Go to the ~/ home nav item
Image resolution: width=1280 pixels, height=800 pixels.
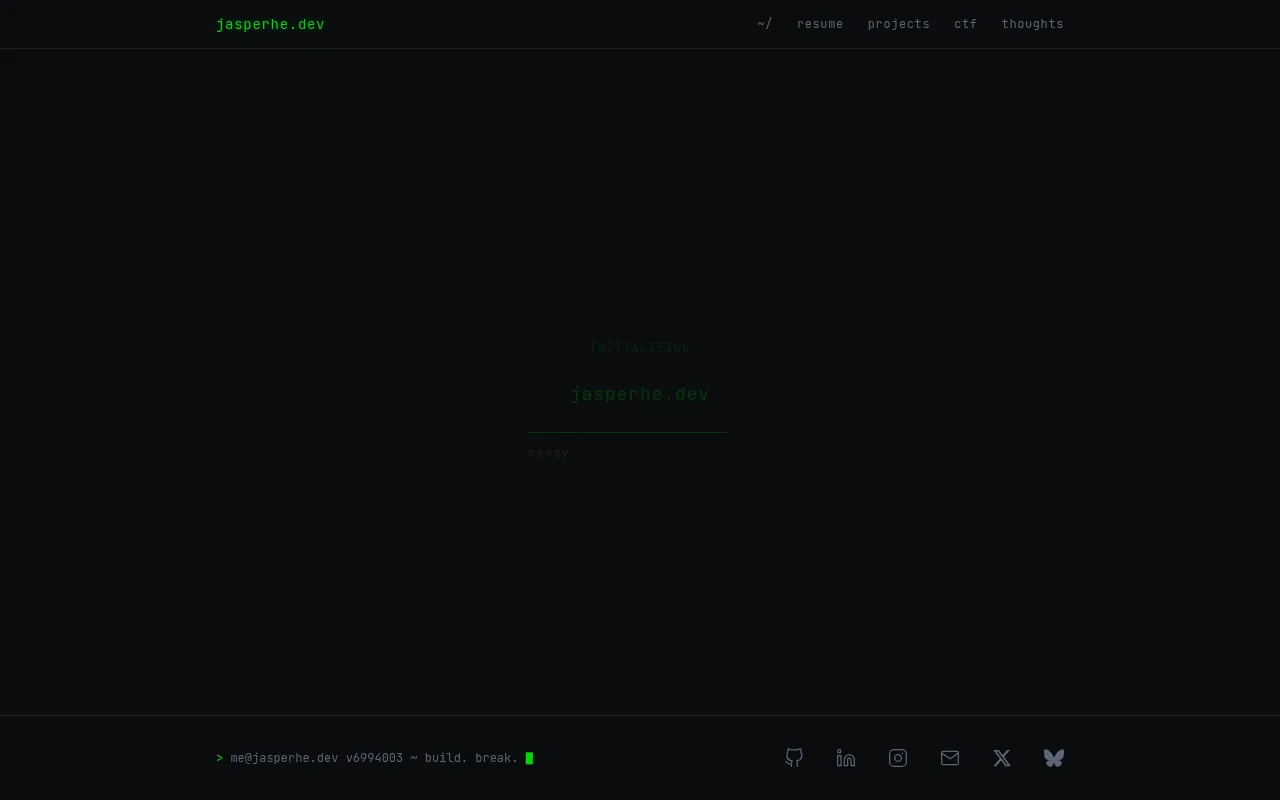(765, 24)
